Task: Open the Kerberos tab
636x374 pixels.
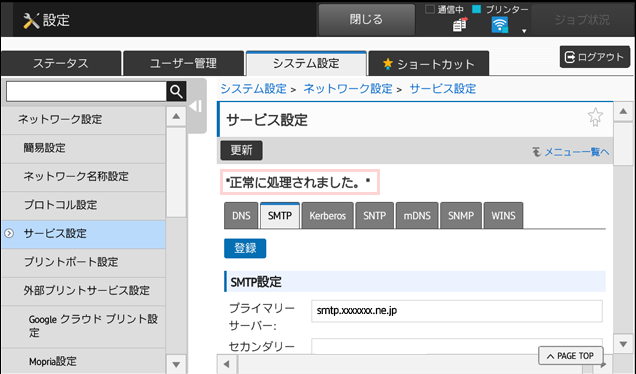Action: [x=327, y=215]
